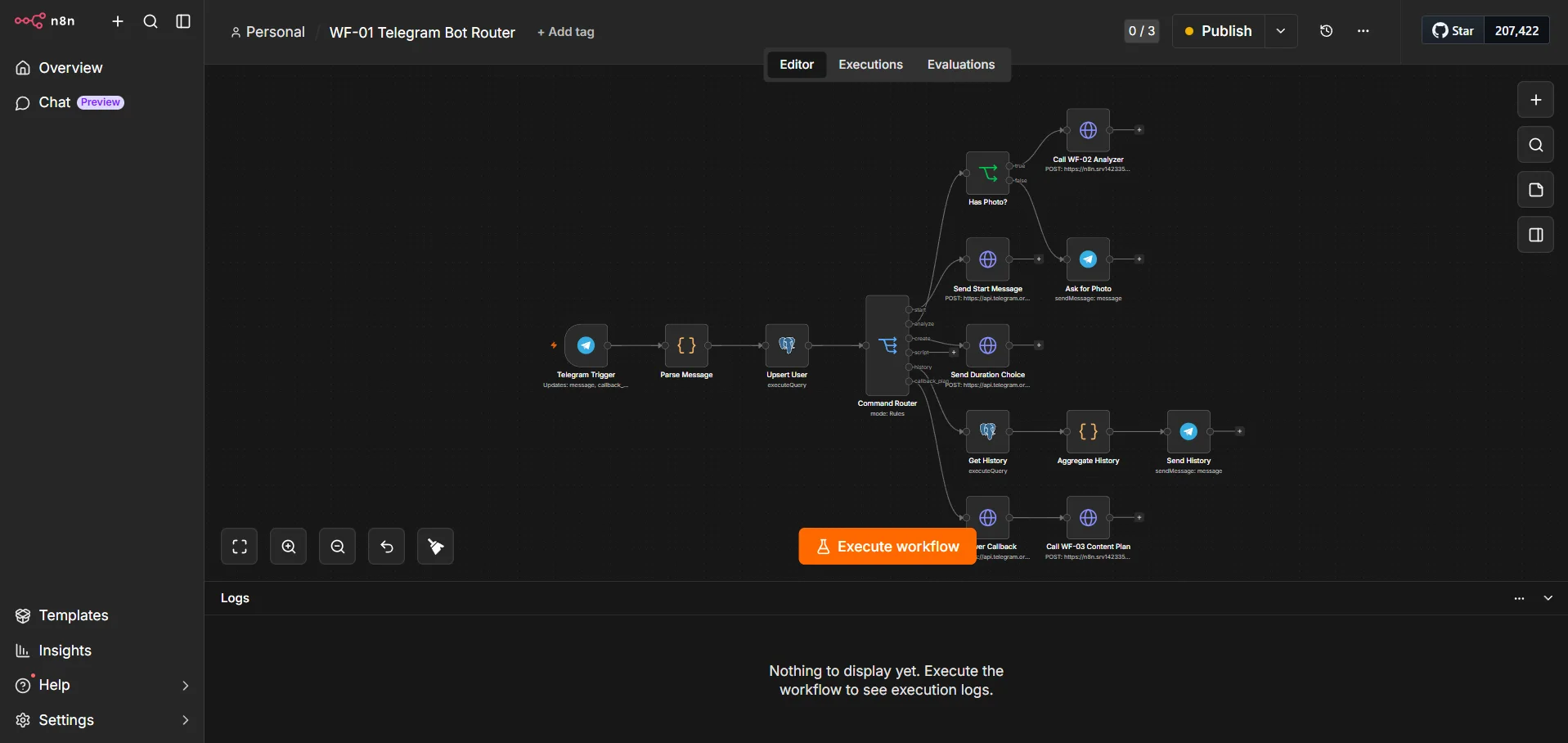This screenshot has width=1568, height=743.
Task: Expand the Settings menu
Action: 102,720
